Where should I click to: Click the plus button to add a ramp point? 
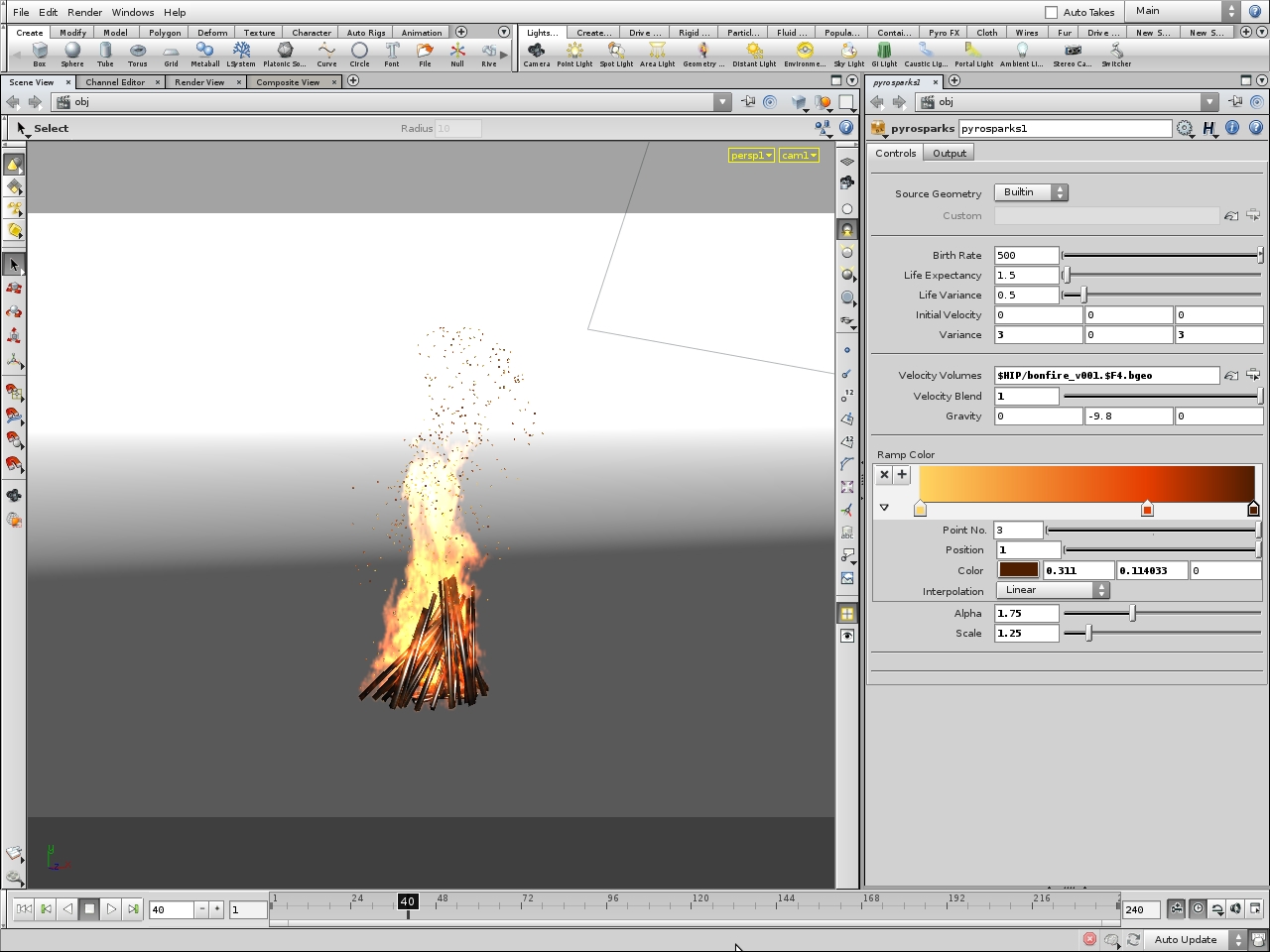point(902,474)
